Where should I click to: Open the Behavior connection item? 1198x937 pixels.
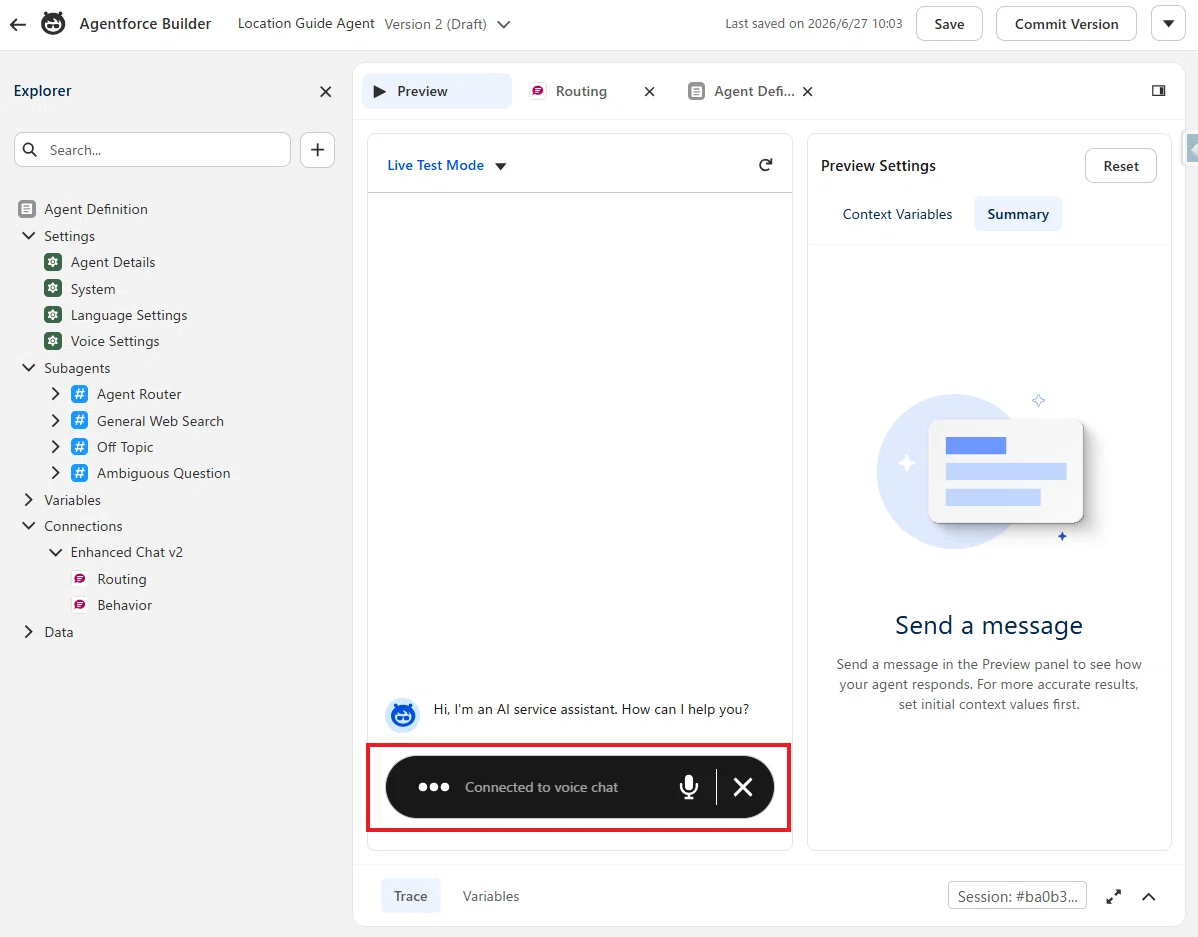point(124,605)
